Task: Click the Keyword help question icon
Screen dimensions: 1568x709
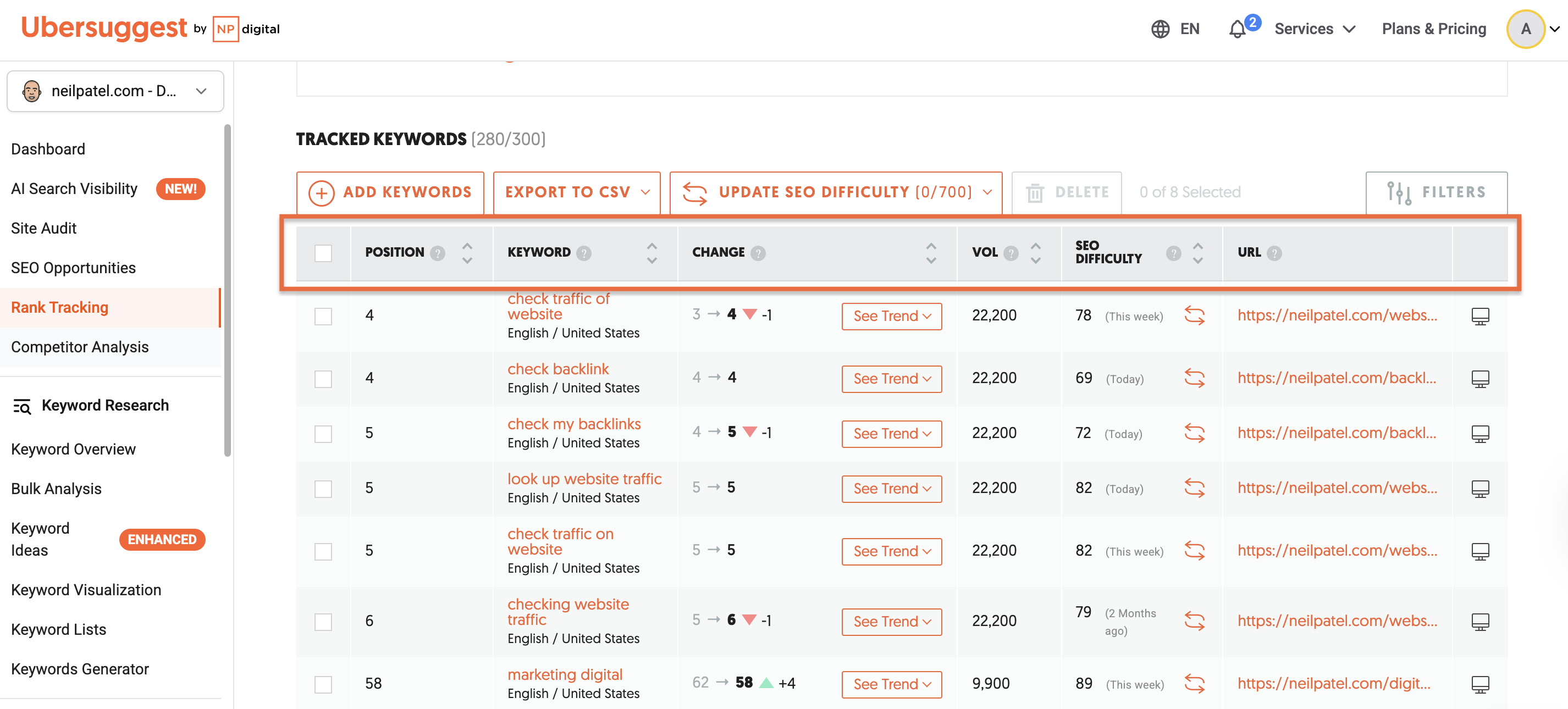Action: (584, 253)
